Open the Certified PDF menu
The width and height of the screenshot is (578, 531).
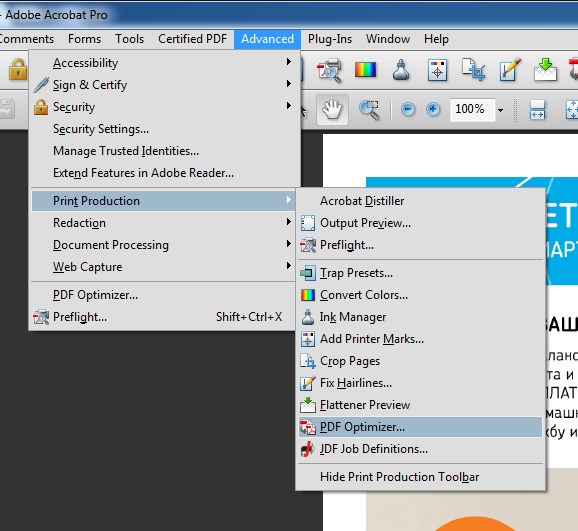click(x=192, y=39)
